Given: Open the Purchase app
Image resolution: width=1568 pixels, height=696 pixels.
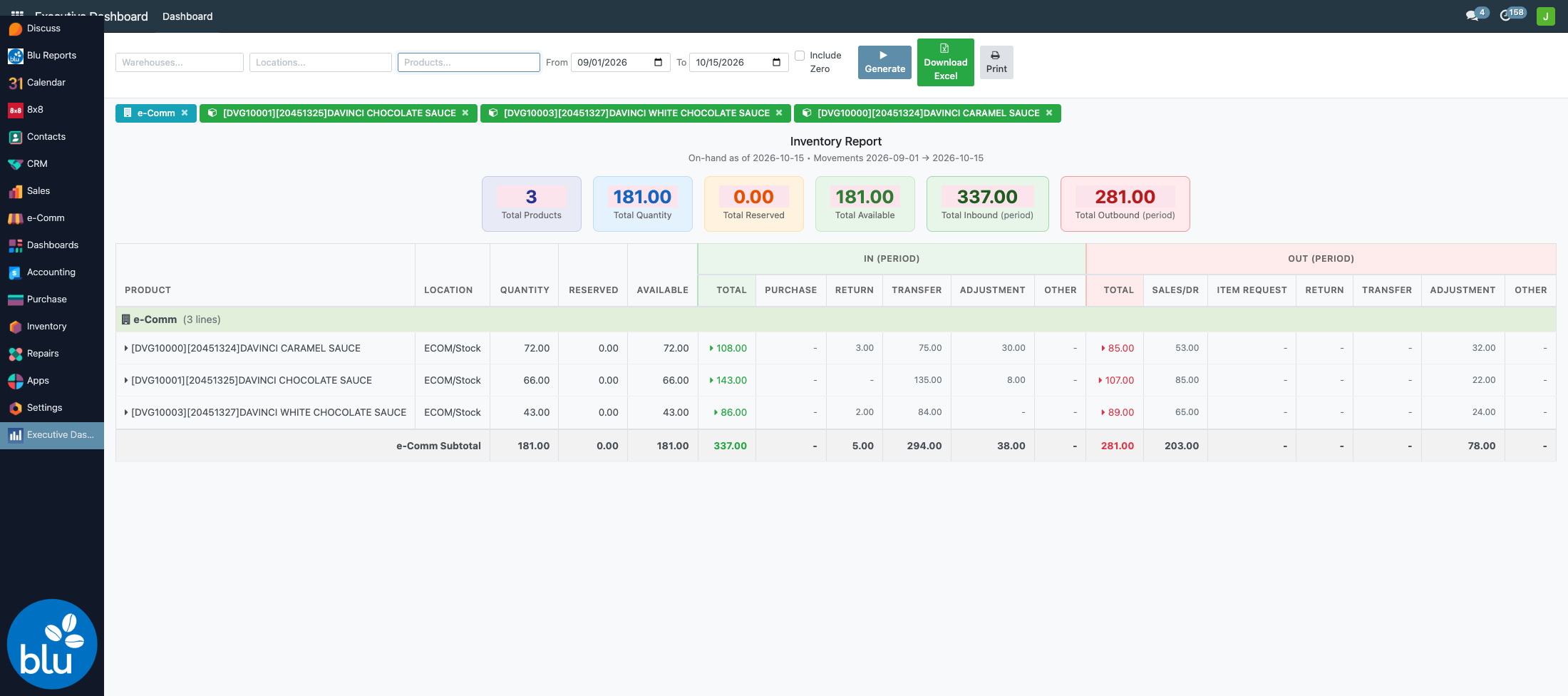Looking at the screenshot, I should tap(51, 300).
